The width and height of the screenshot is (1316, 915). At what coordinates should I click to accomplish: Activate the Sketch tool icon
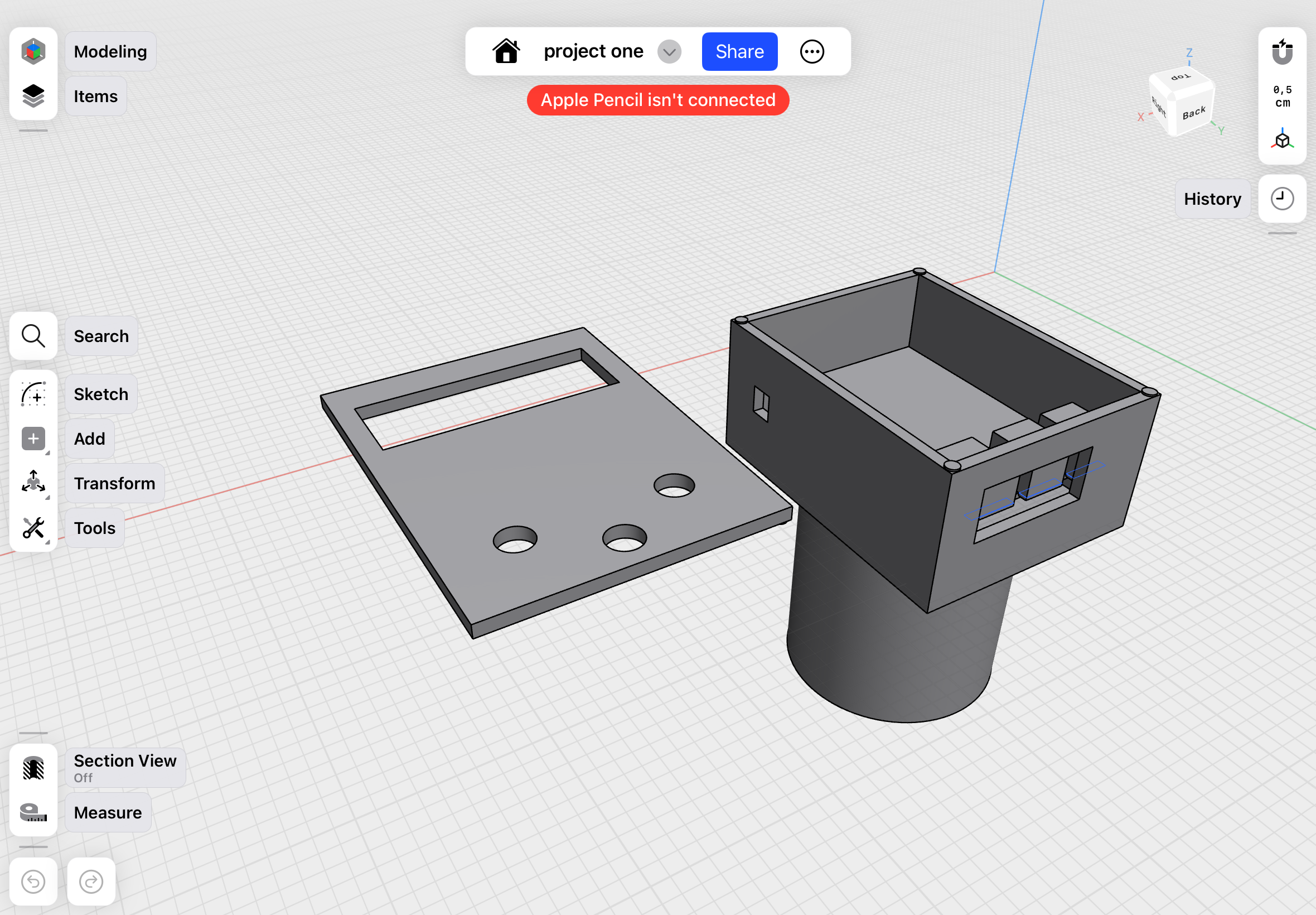(x=33, y=394)
